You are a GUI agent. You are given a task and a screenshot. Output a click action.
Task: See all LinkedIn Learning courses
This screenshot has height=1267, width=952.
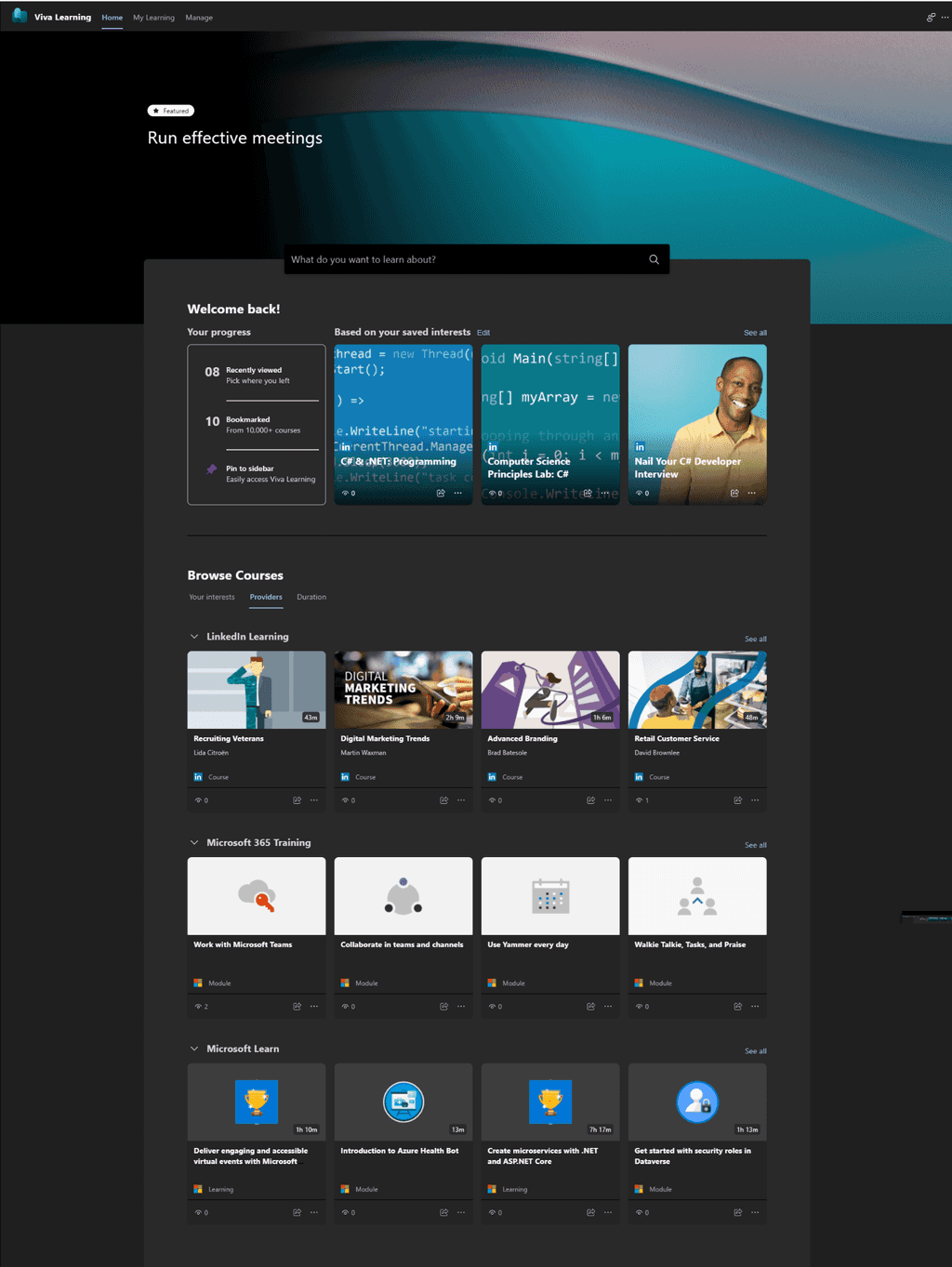756,640
